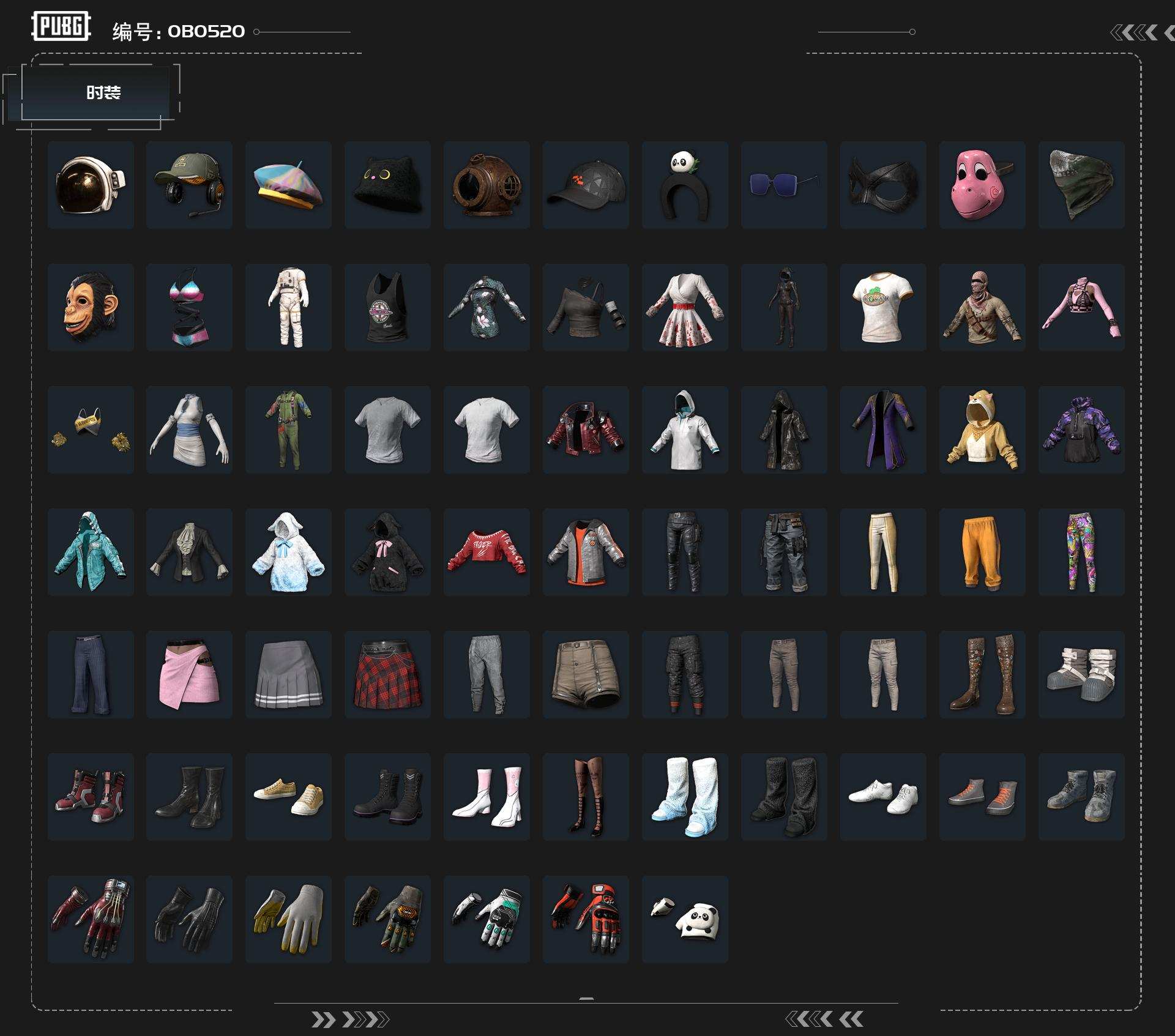Pick the fluffy white-blue boots
Viewport: 1175px width, 1036px height.
(x=685, y=797)
